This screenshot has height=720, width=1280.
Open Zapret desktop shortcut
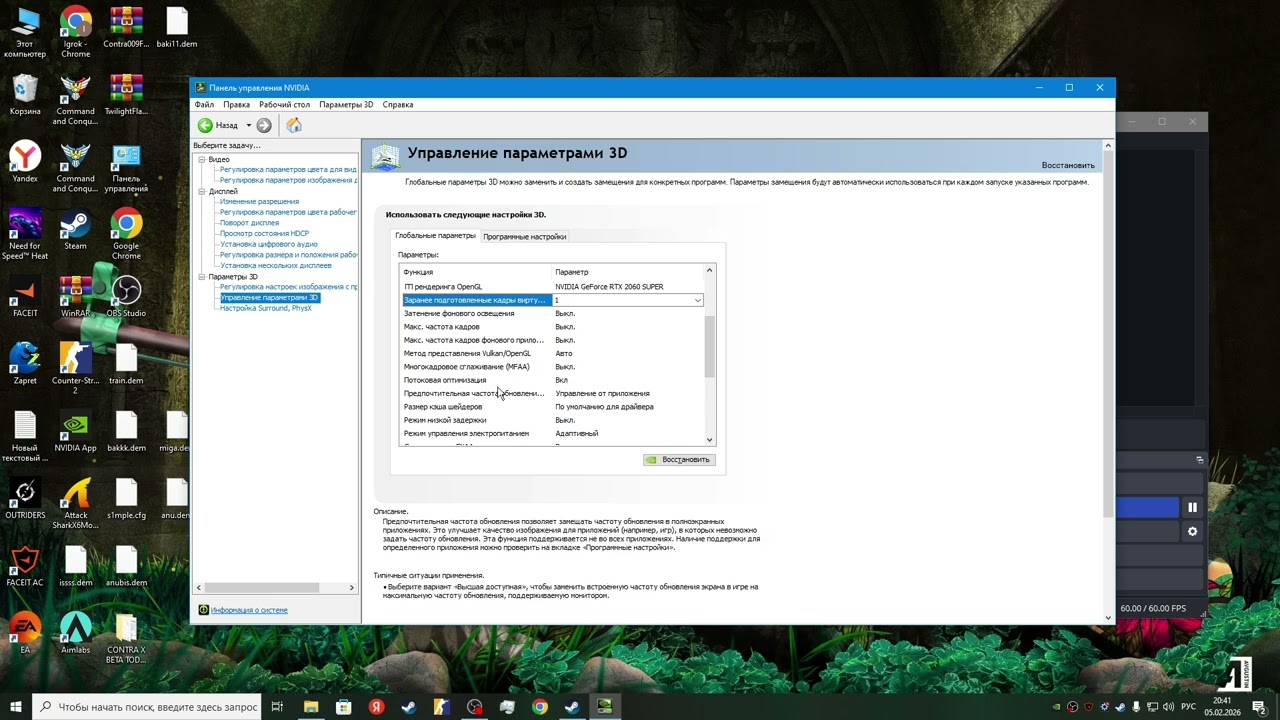24,365
